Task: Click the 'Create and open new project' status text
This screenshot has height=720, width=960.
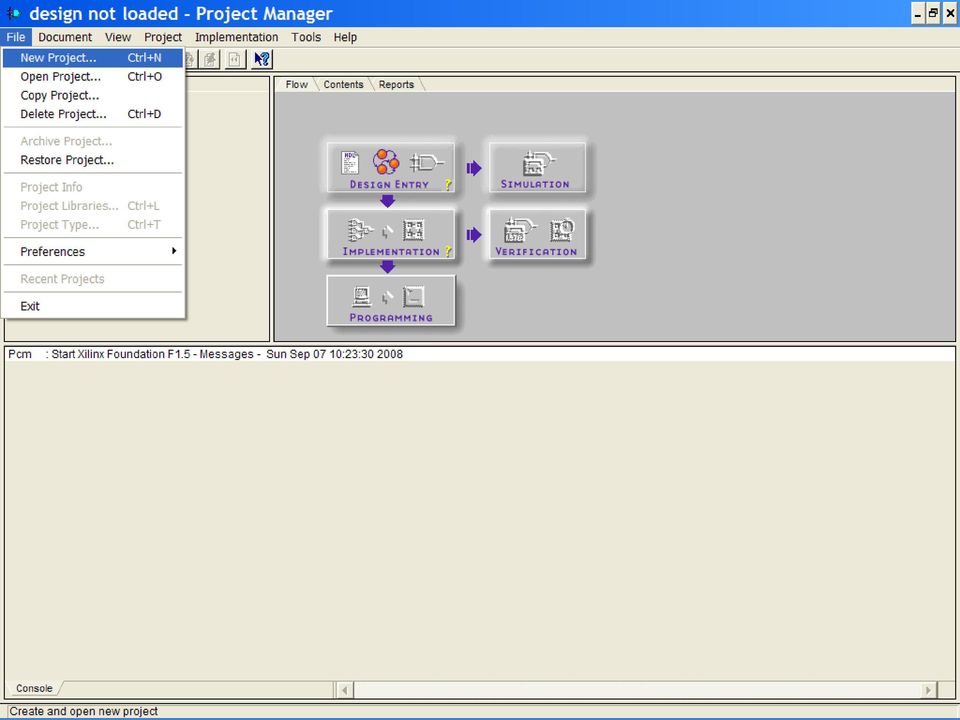Action: 84,711
